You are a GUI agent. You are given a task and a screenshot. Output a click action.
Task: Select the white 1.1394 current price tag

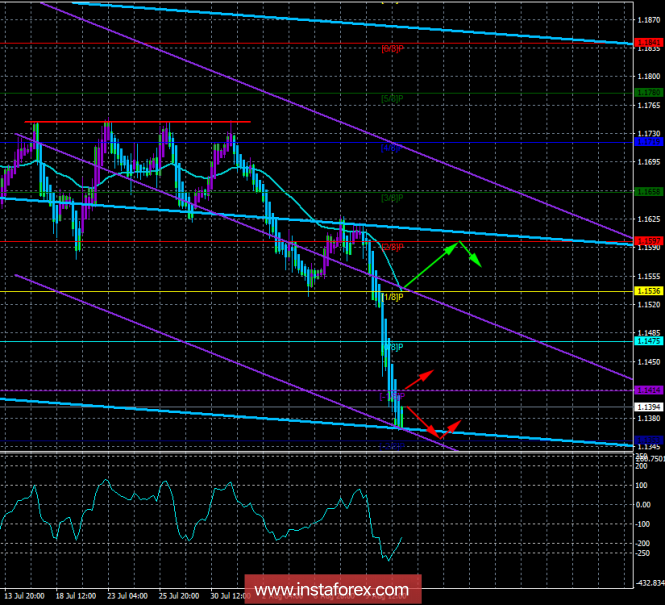tap(648, 407)
